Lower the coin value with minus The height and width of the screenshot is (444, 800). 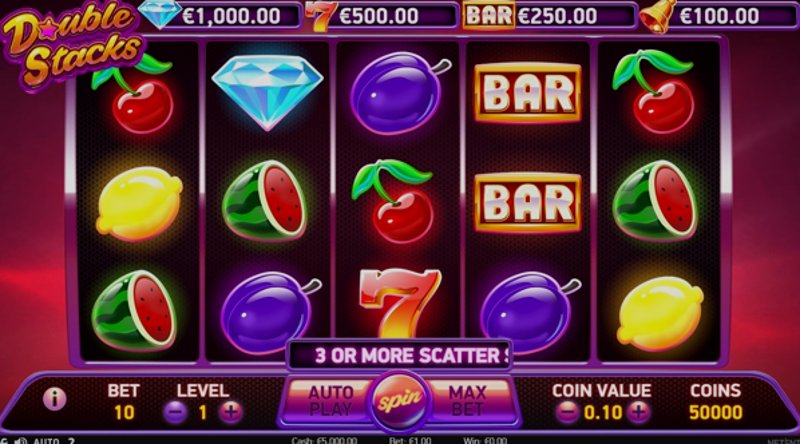566,411
